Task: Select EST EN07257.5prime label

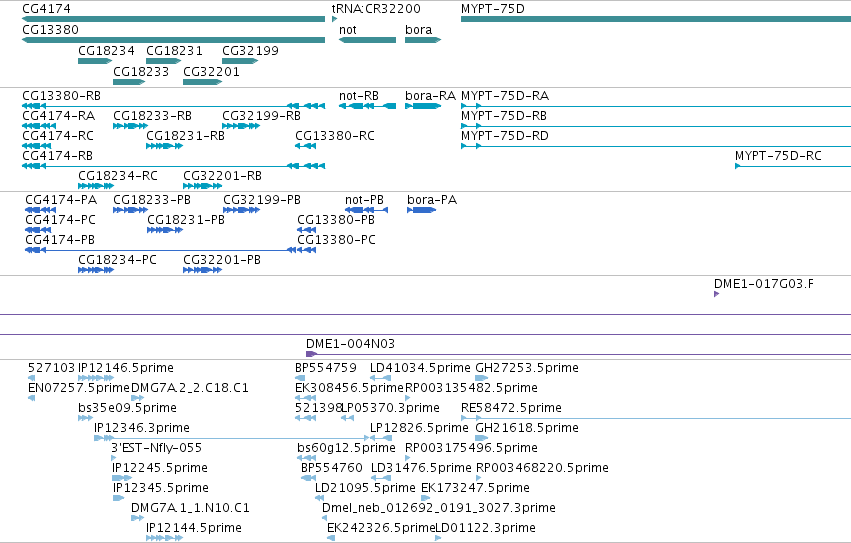Action: coord(79,388)
